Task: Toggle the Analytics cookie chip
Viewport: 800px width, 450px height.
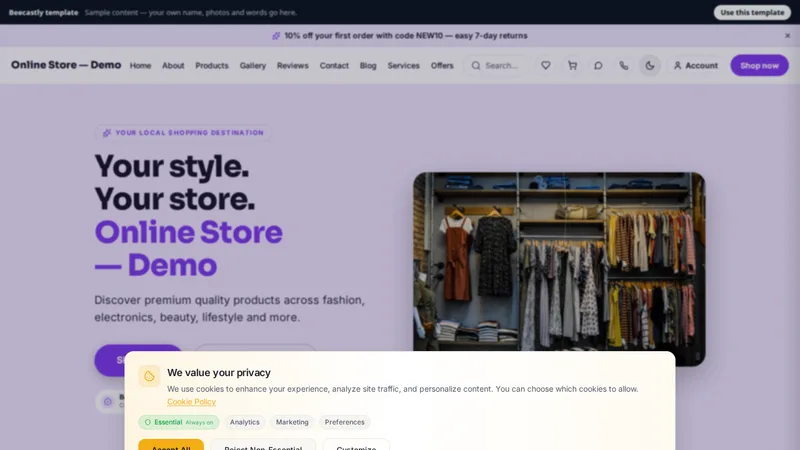Action: coord(244,422)
